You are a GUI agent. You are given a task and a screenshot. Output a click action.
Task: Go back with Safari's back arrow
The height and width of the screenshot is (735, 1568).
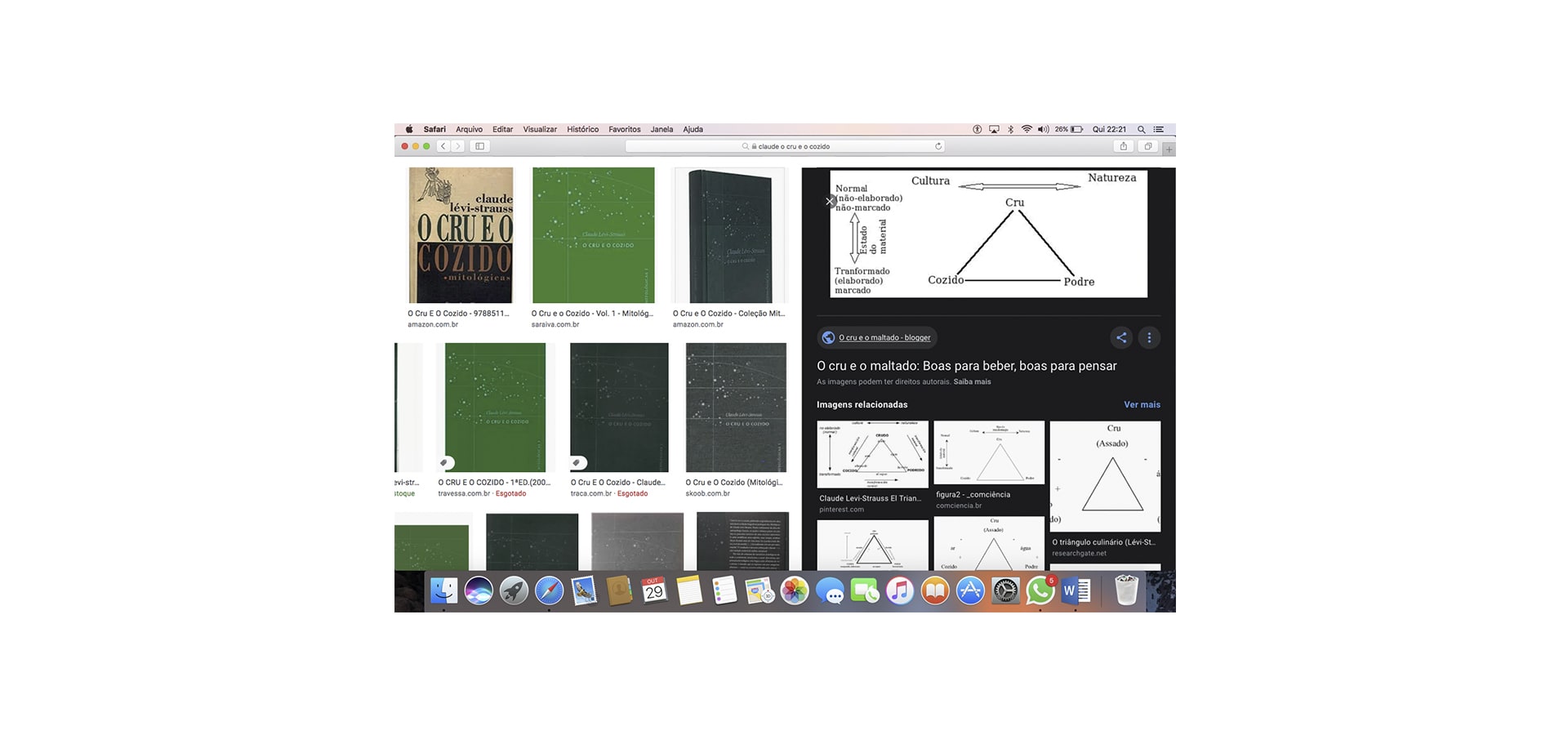443,146
